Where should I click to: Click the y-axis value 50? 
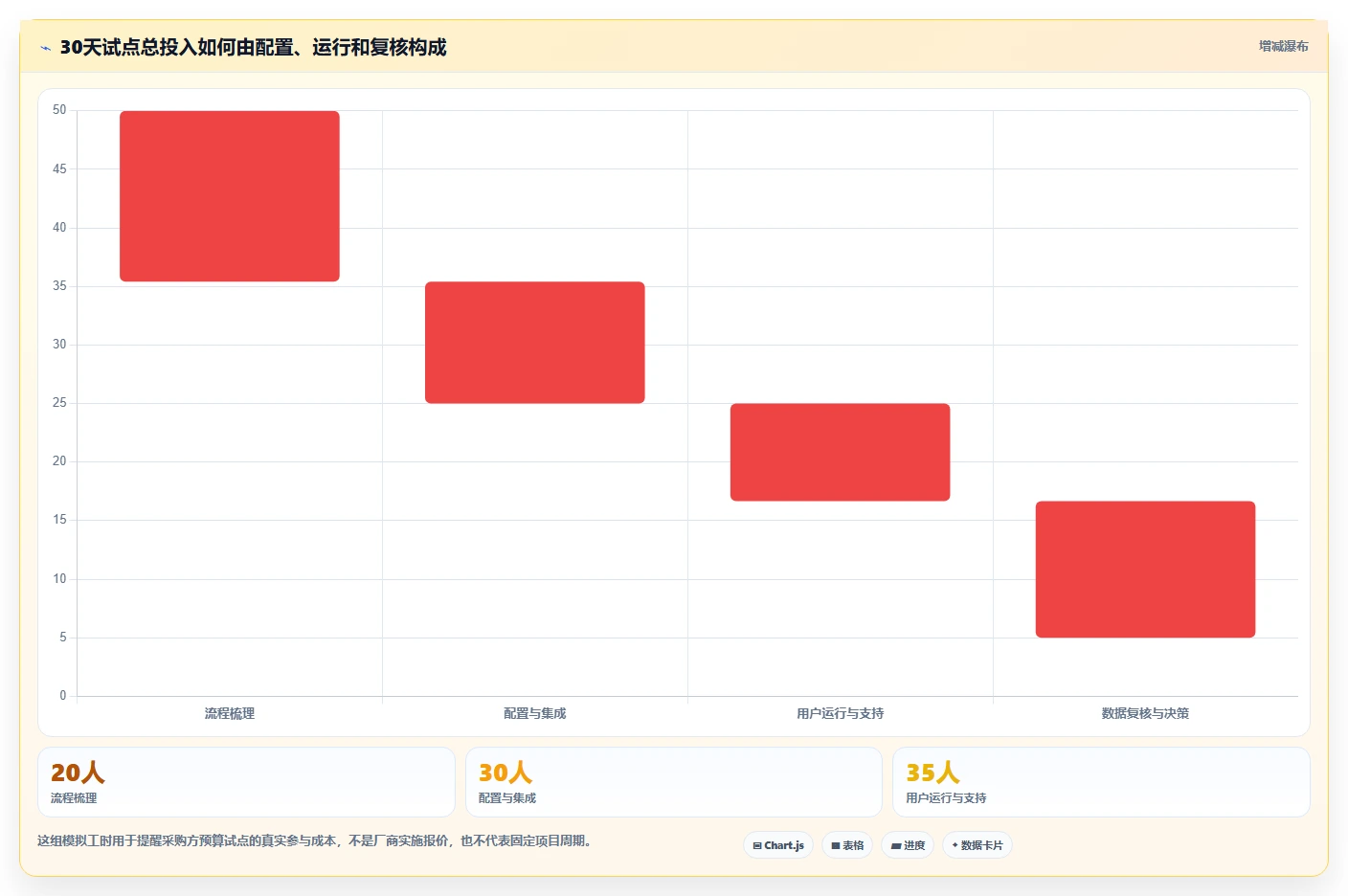click(x=59, y=110)
